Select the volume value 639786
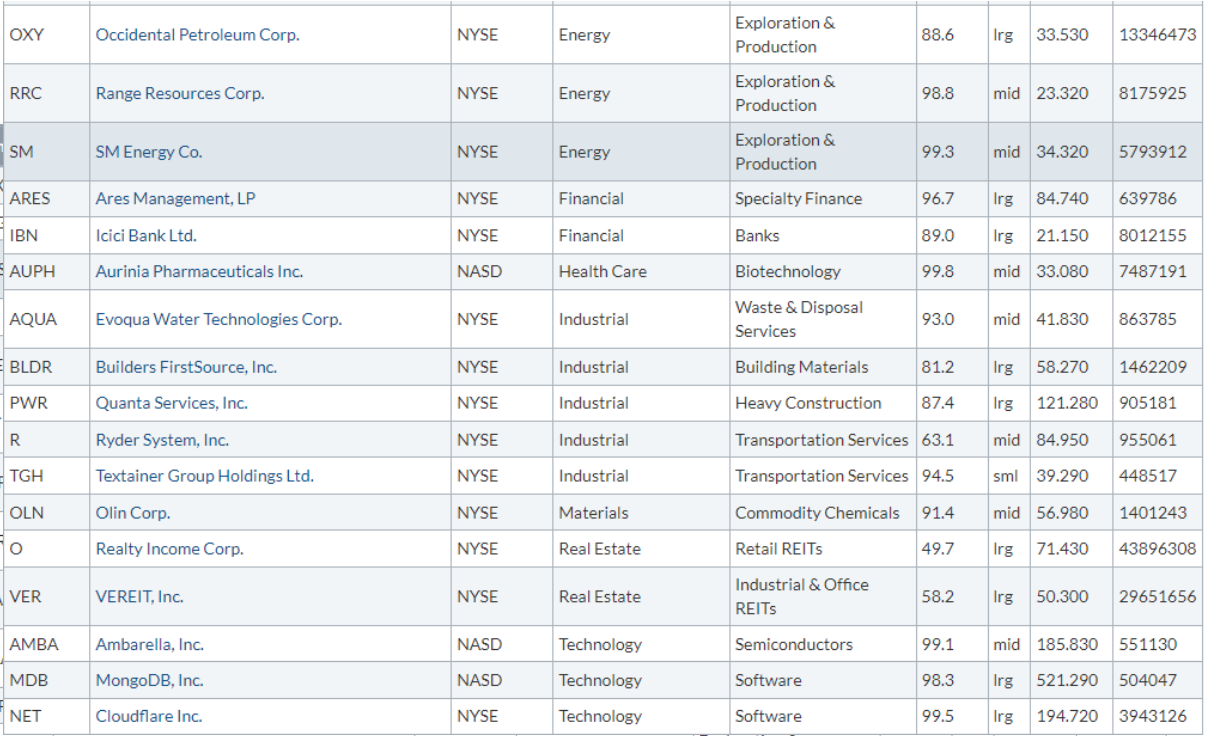 pyautogui.click(x=1148, y=199)
